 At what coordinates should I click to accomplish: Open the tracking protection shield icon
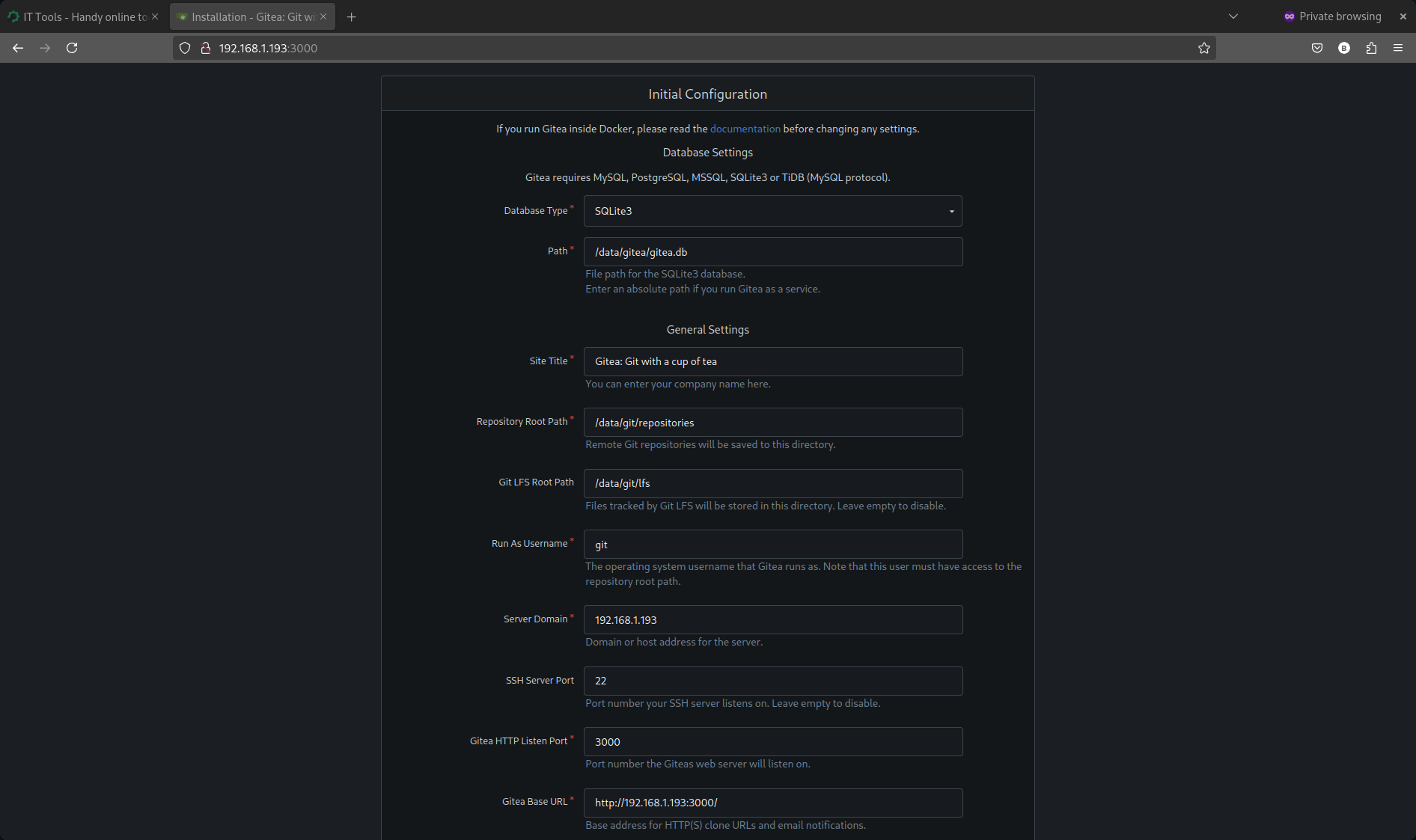pos(185,48)
